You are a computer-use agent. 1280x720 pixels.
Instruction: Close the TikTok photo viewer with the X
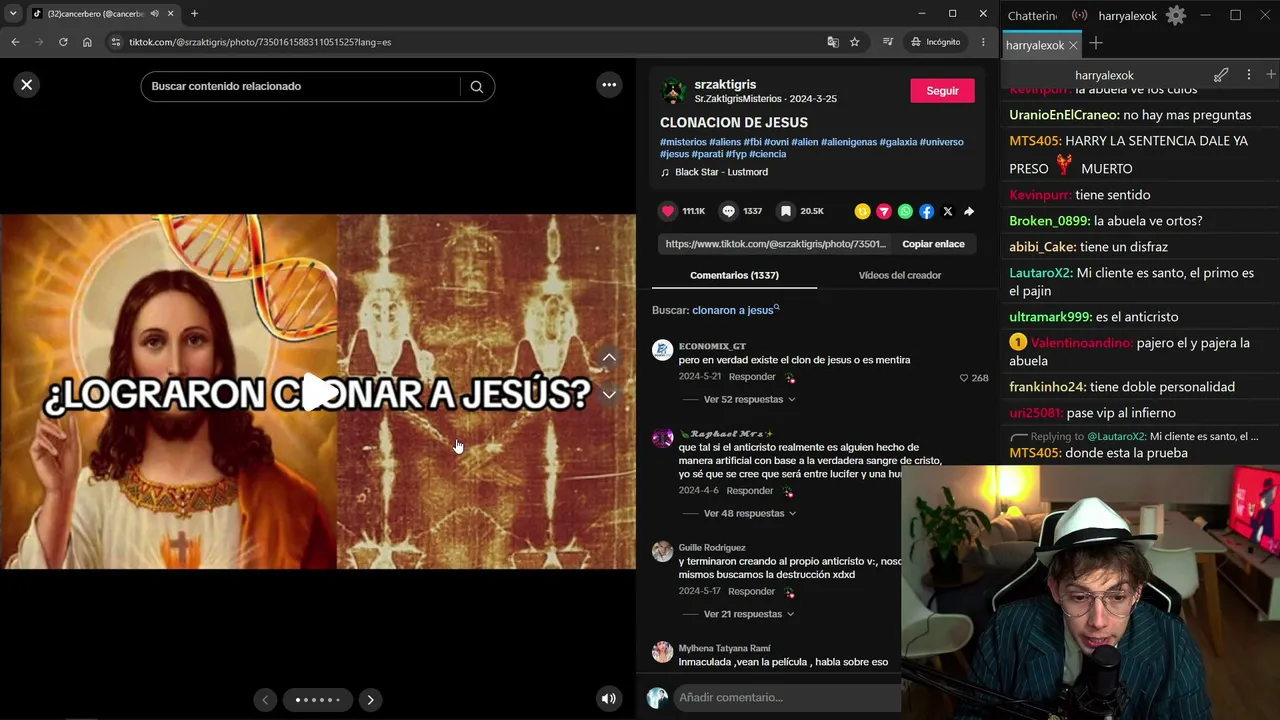point(27,85)
